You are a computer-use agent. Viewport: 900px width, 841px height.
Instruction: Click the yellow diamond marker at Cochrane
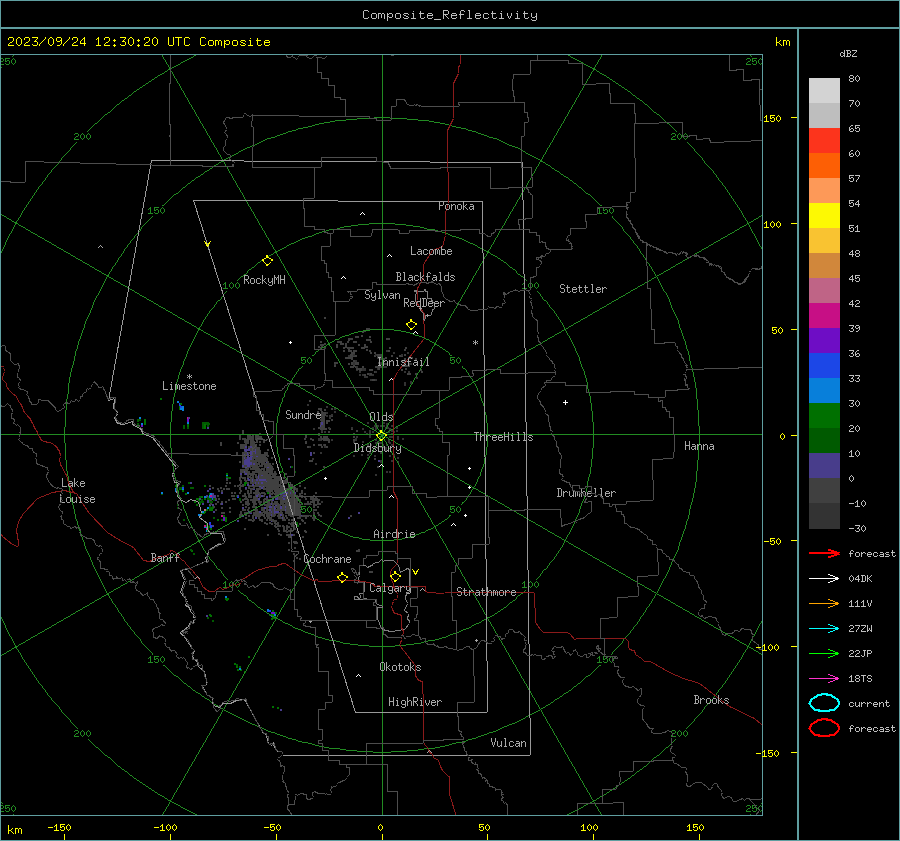[343, 577]
